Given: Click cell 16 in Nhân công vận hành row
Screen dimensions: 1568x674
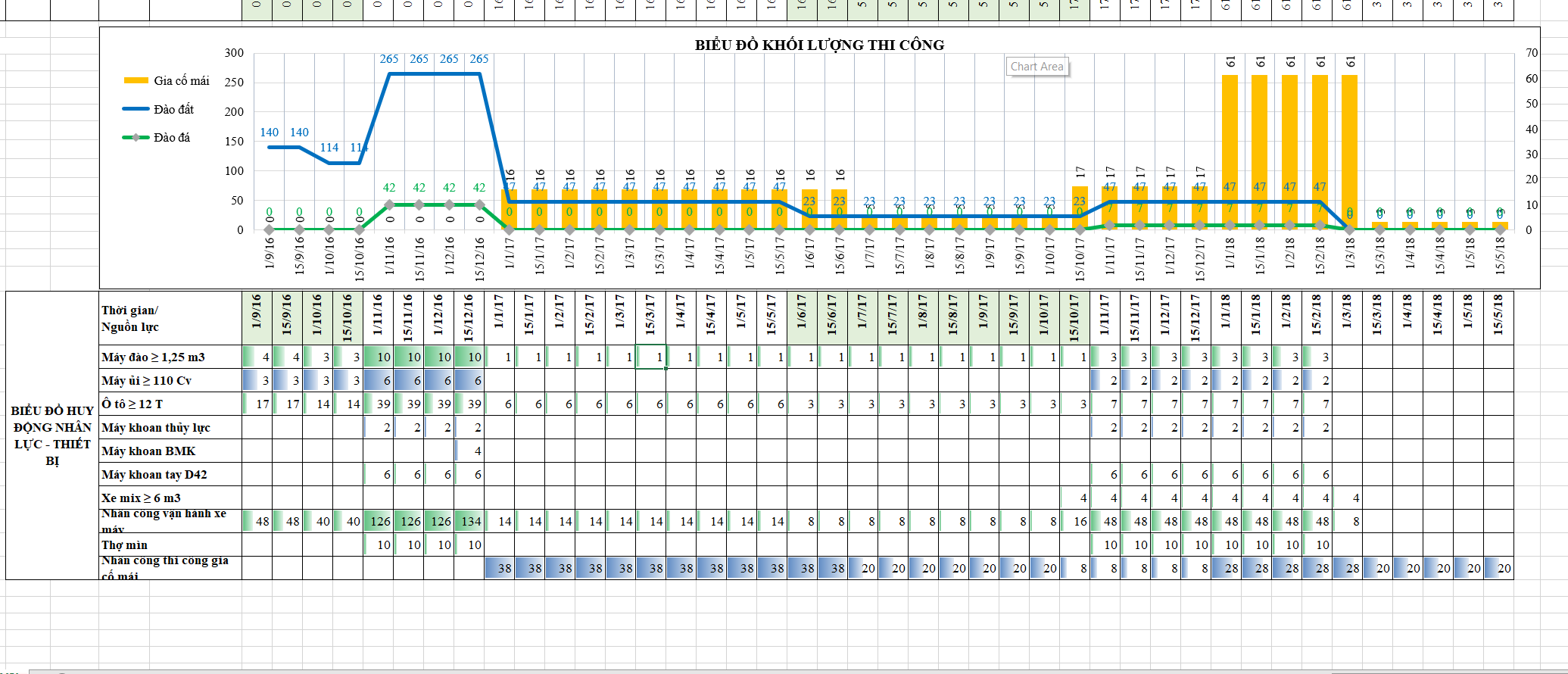Looking at the screenshot, I should click(x=1075, y=521).
